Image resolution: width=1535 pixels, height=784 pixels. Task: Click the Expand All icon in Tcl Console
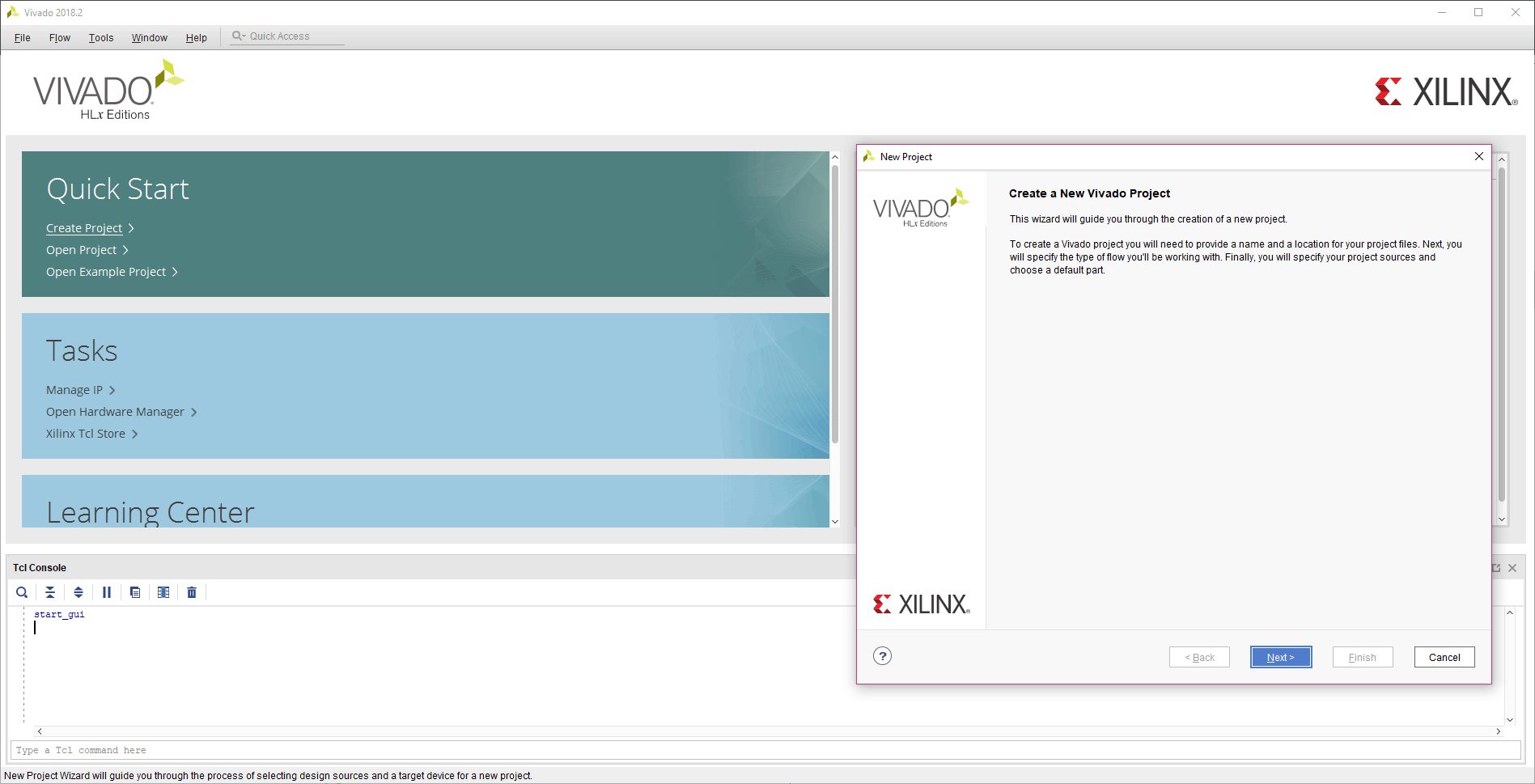[x=78, y=592]
